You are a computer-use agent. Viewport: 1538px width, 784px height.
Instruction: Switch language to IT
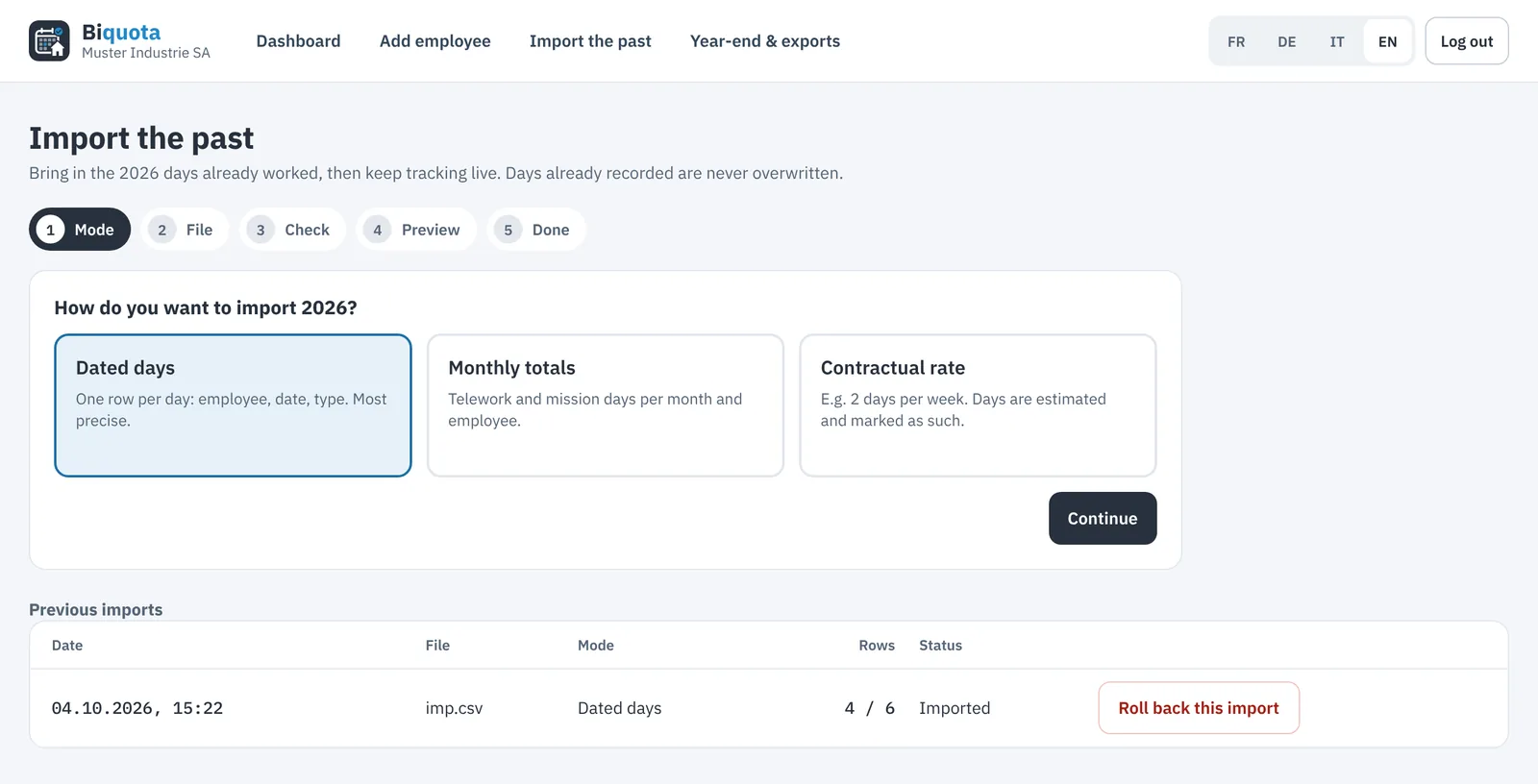1337,41
